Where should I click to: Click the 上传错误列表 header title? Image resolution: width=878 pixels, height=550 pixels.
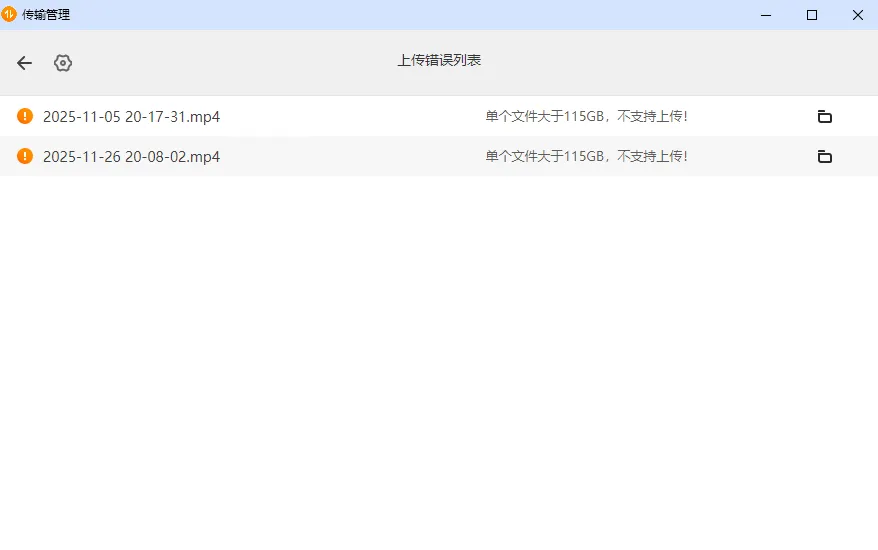click(439, 61)
